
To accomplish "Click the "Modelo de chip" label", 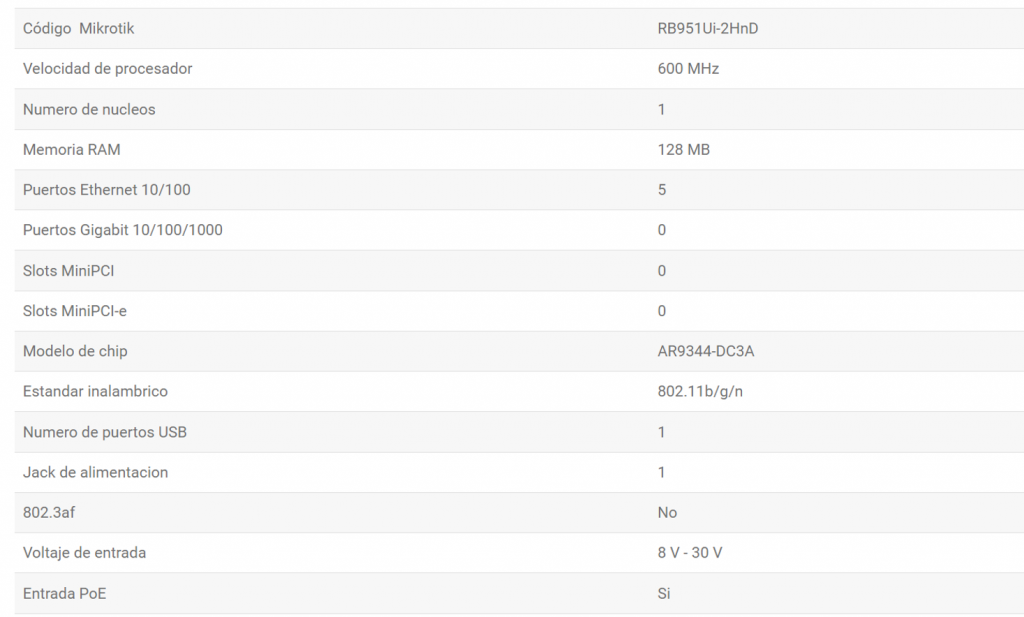I will [x=75, y=351].
